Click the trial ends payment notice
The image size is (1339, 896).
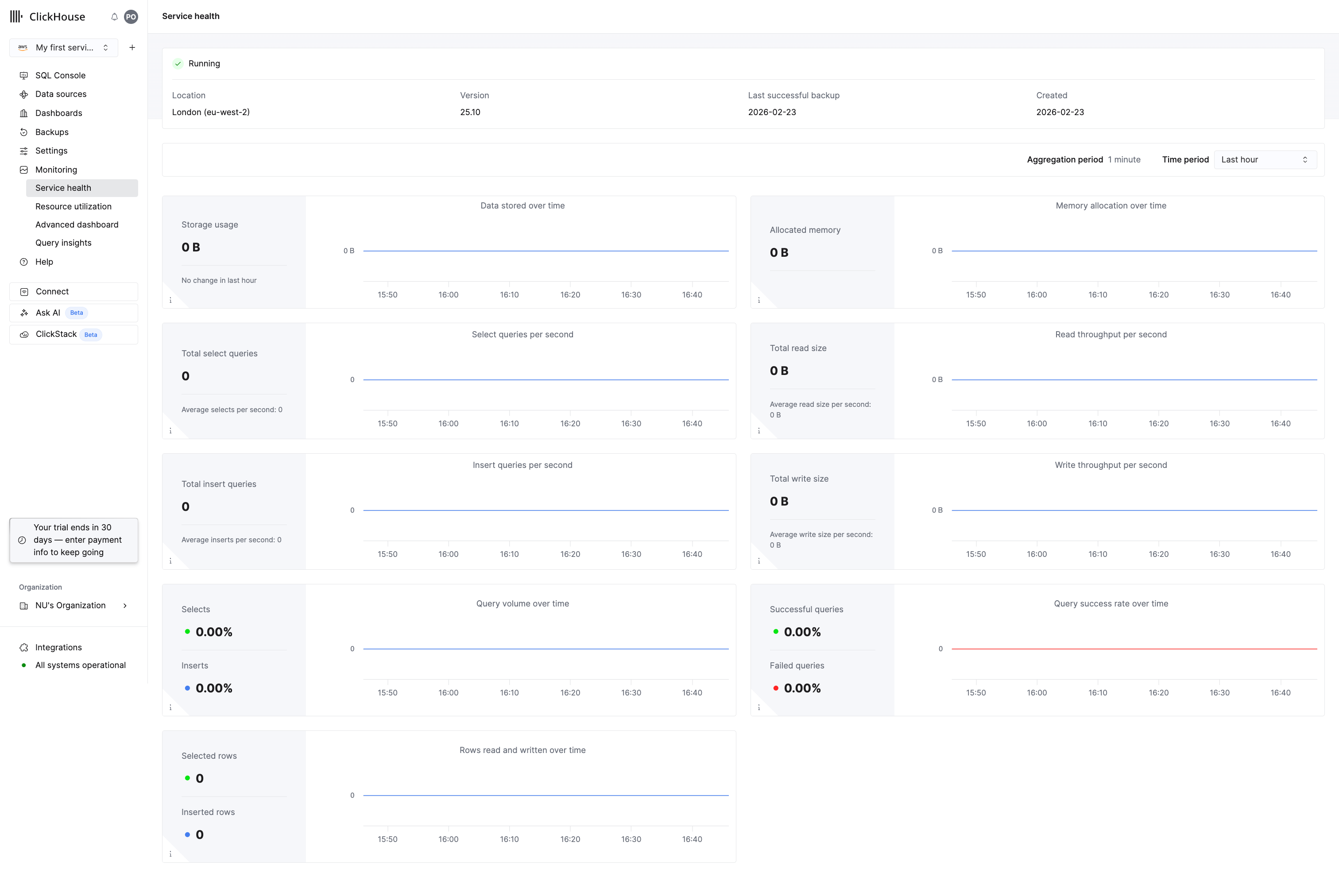[x=74, y=540]
